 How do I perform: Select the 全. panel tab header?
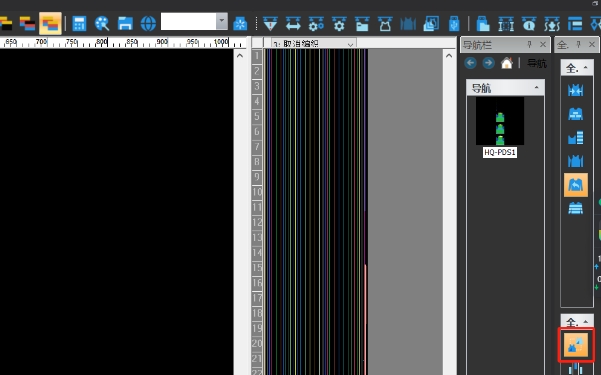point(564,45)
